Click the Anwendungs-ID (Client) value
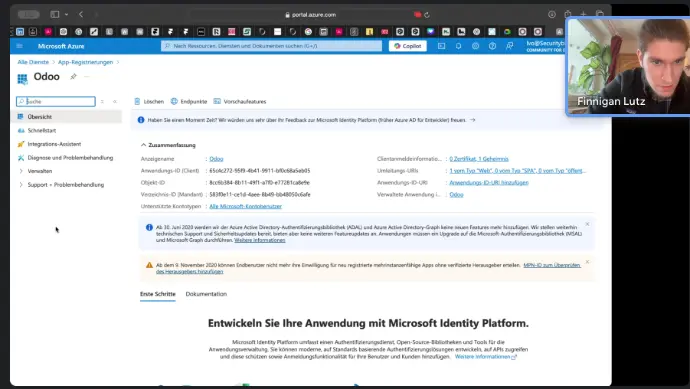 pyautogui.click(x=260, y=171)
